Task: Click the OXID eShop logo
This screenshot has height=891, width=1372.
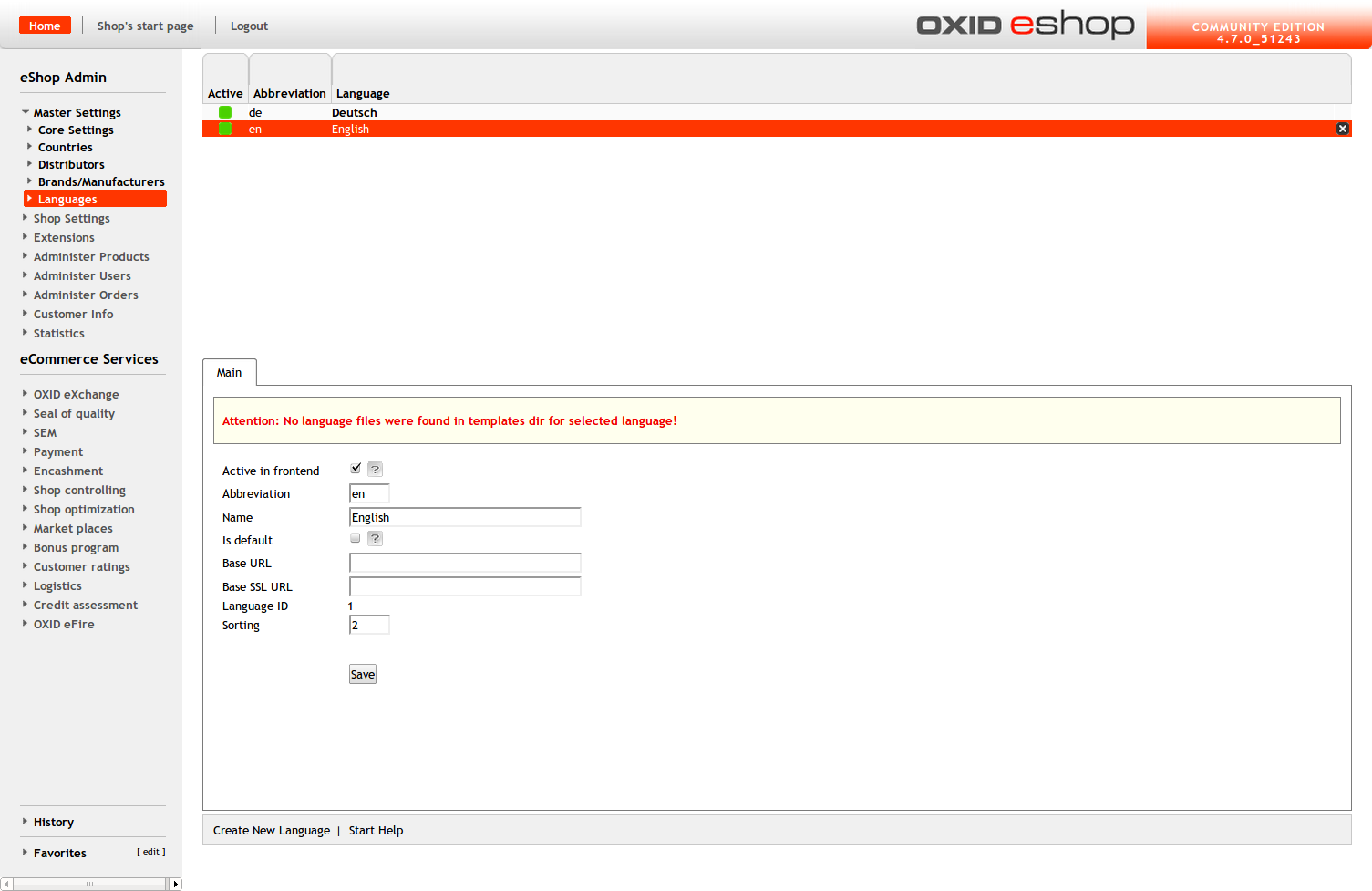Action: [x=1025, y=25]
